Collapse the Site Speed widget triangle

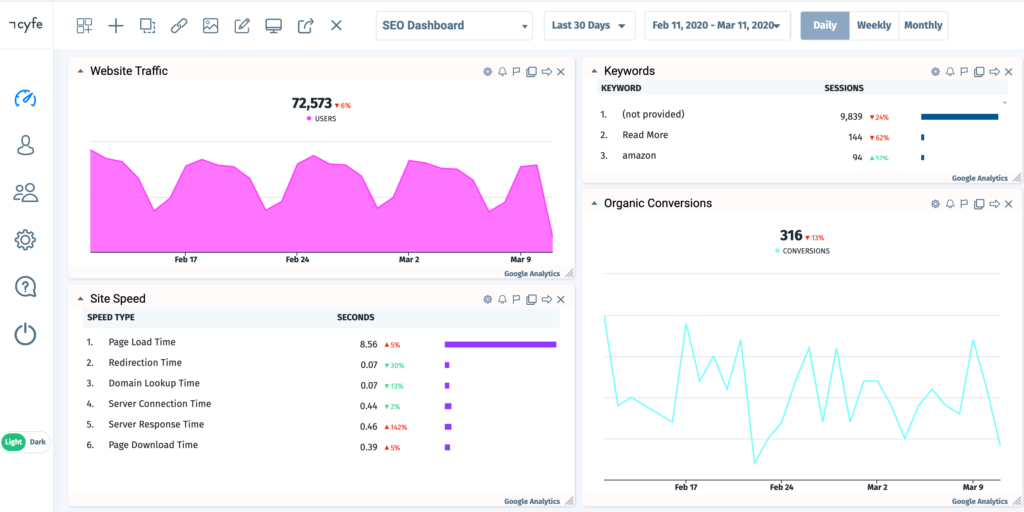point(80,299)
